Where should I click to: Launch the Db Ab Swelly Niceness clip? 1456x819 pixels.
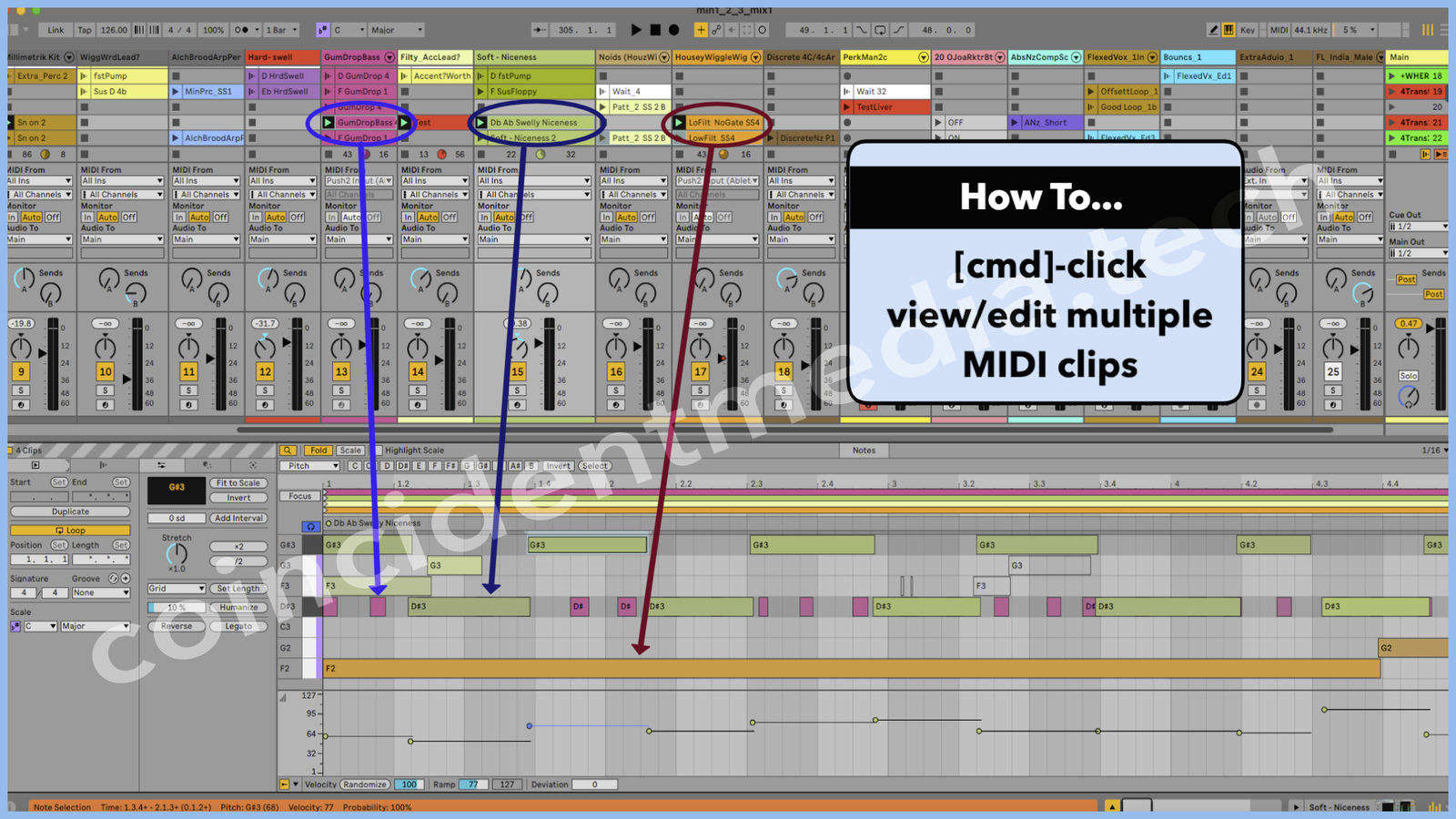[x=481, y=123]
